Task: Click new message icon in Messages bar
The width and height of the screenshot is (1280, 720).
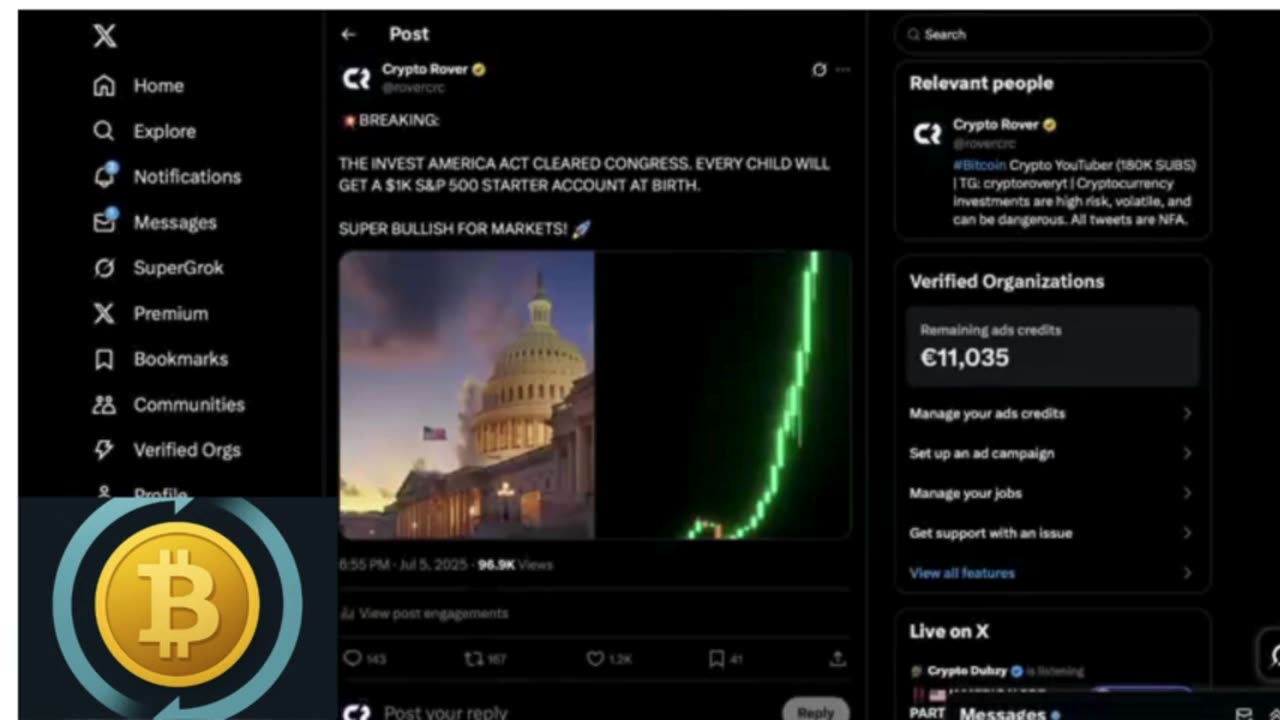Action: point(1244,713)
